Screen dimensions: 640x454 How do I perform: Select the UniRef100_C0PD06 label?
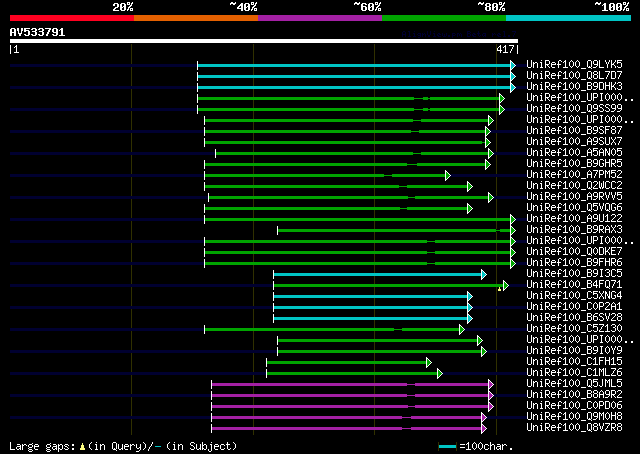(x=574, y=406)
